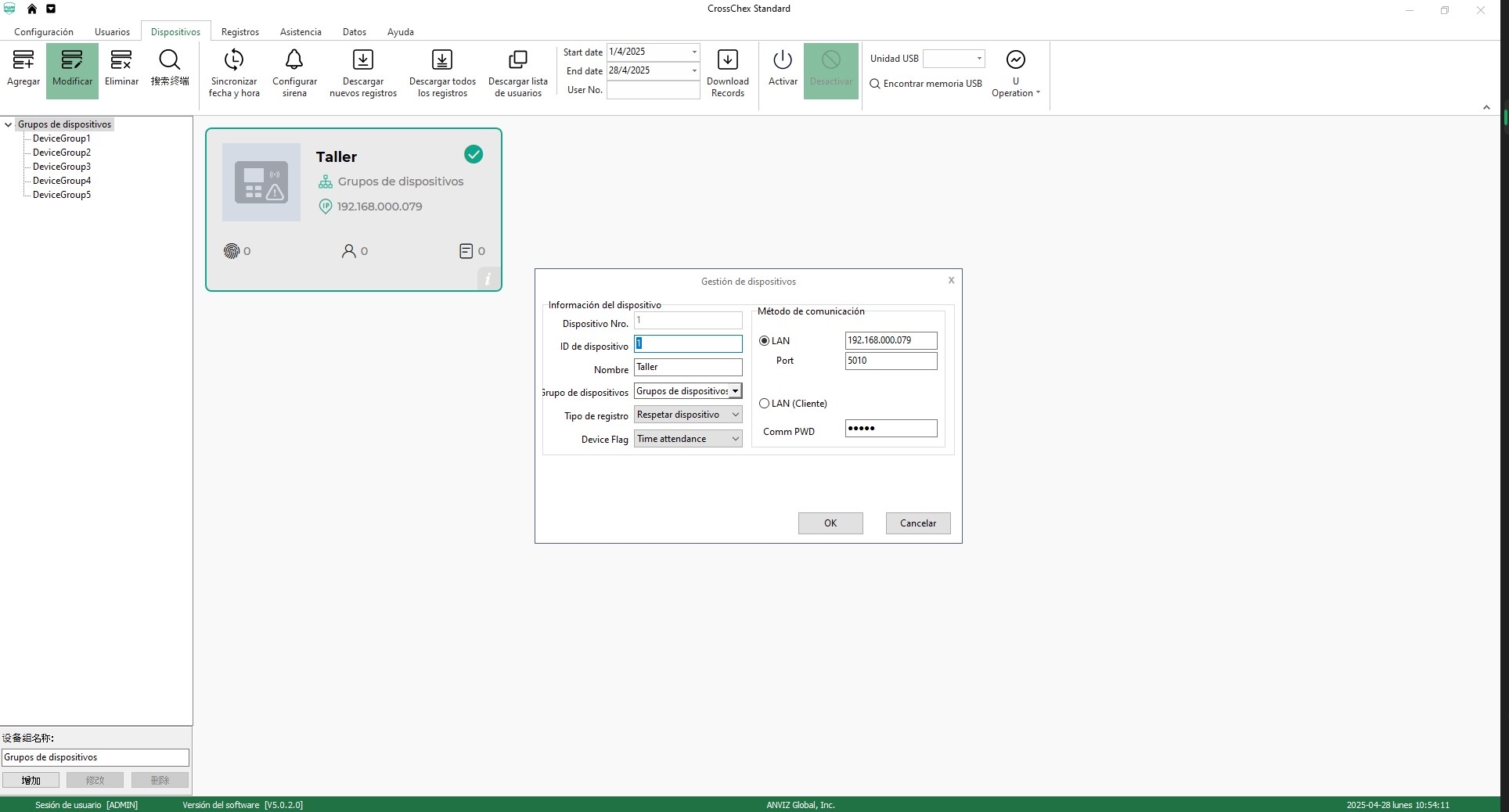
Task: Click the 增加 add group button
Action: point(31,780)
